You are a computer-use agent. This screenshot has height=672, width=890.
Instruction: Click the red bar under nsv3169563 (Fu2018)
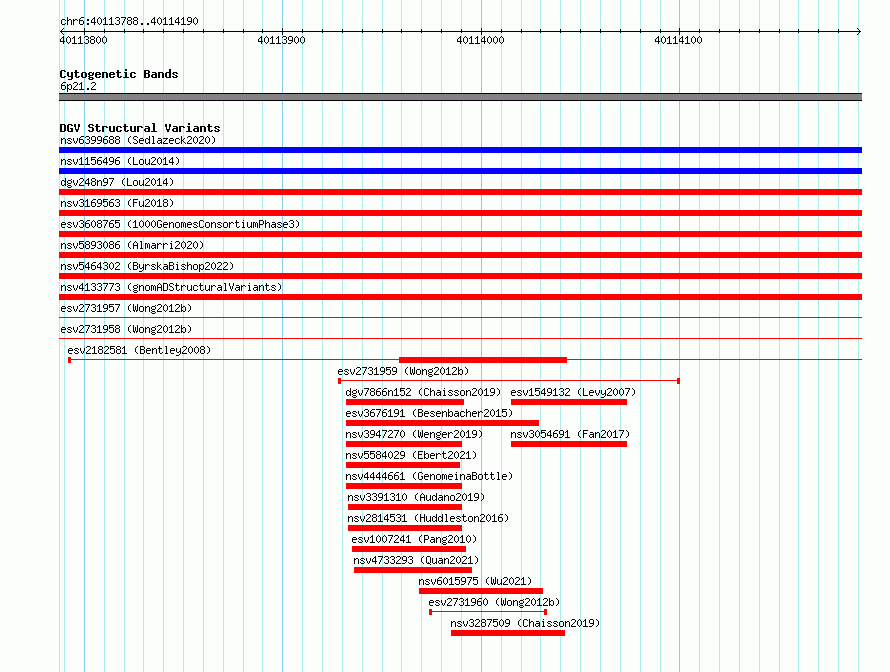pyautogui.click(x=460, y=213)
